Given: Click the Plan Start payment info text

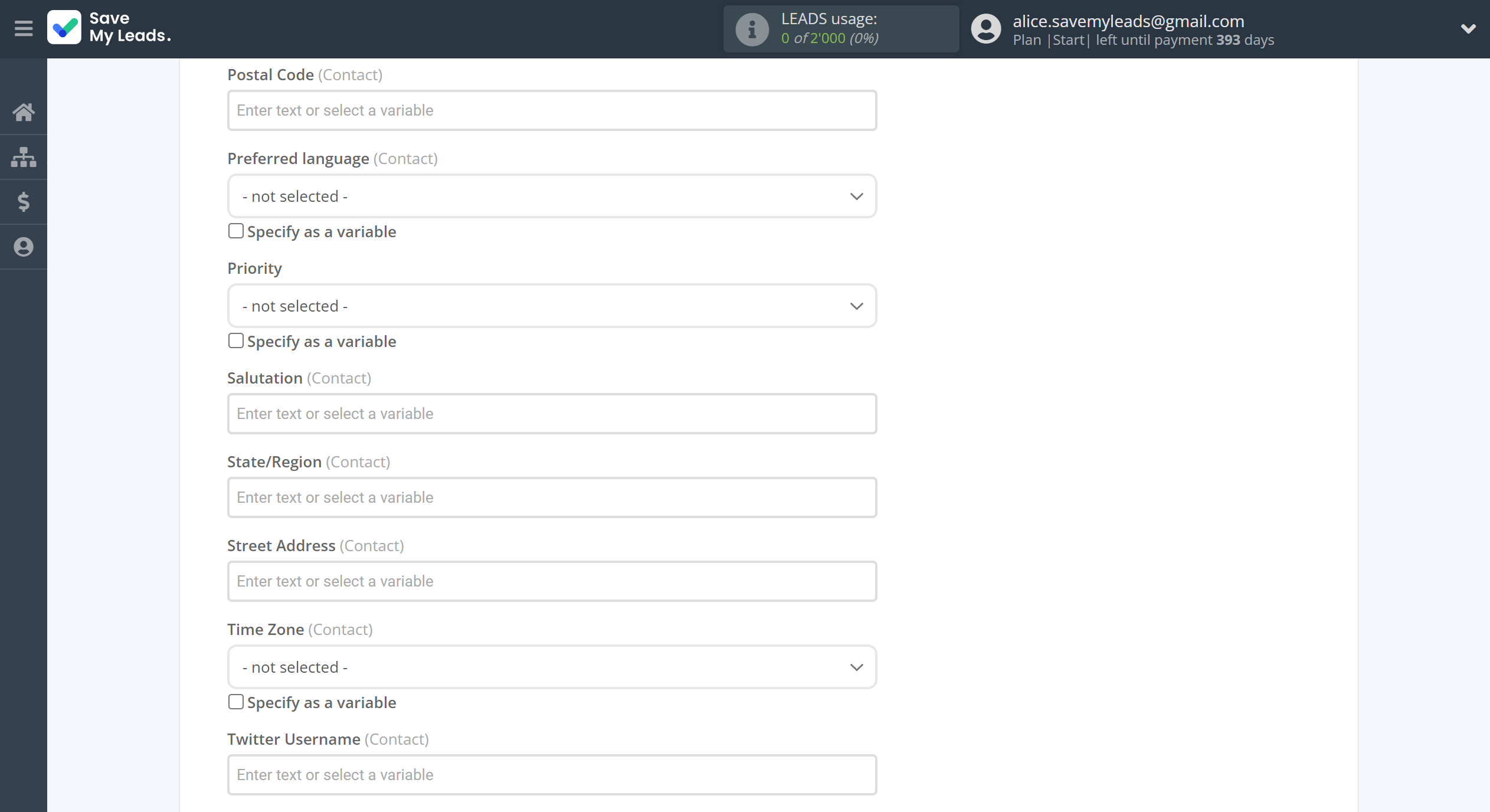Looking at the screenshot, I should click(x=1144, y=40).
